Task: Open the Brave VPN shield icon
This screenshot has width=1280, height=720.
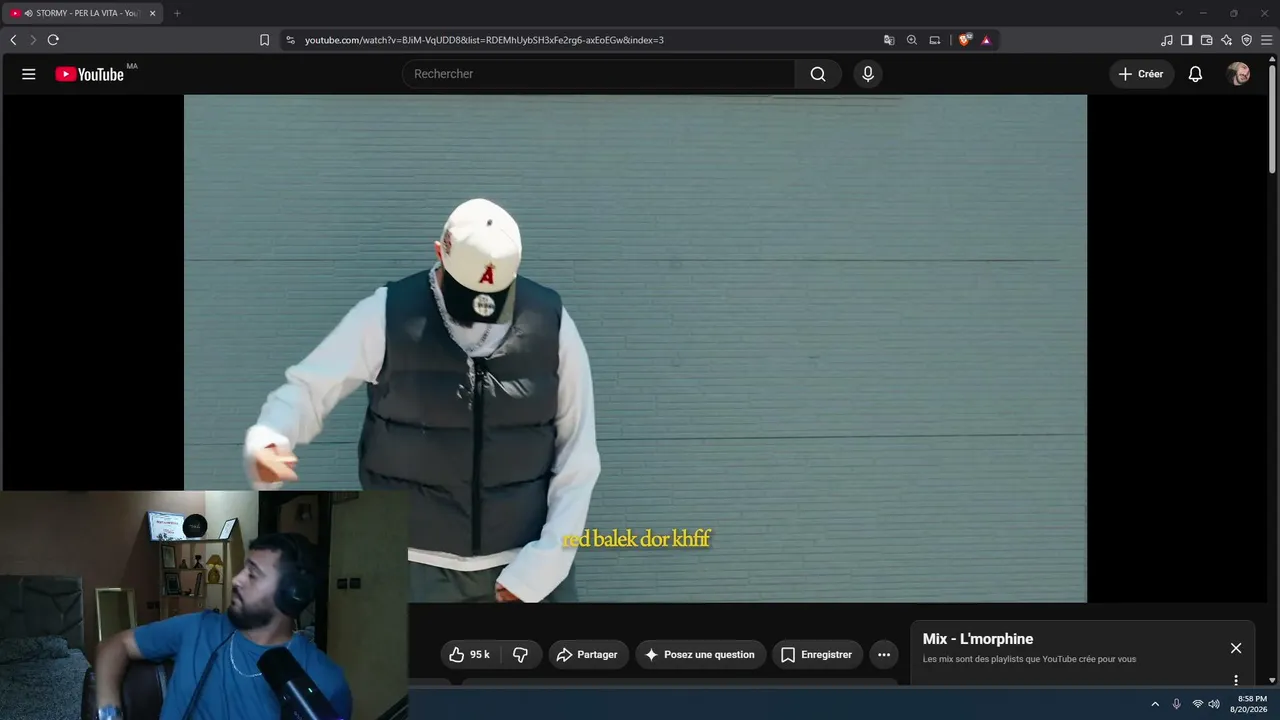Action: pos(1246,40)
